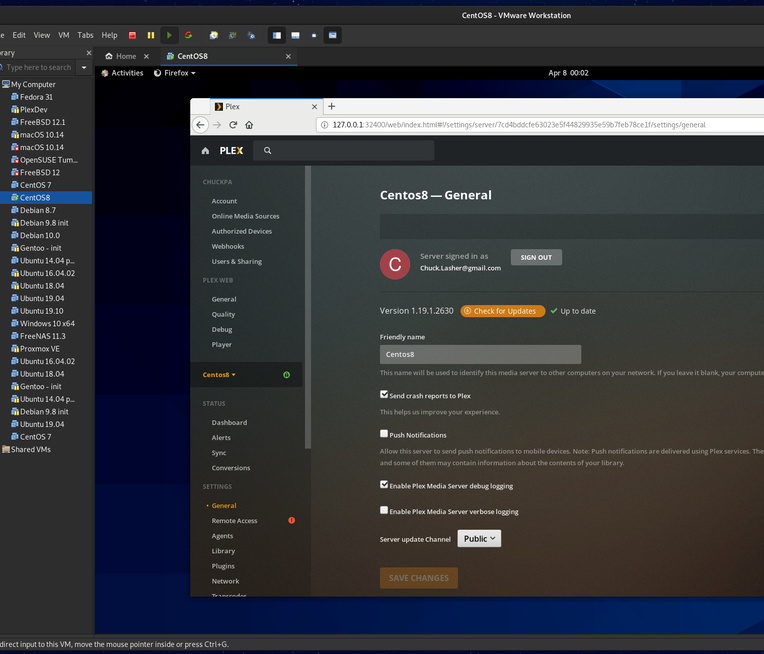Click the library search text field
The width and height of the screenshot is (764, 654).
[38, 67]
